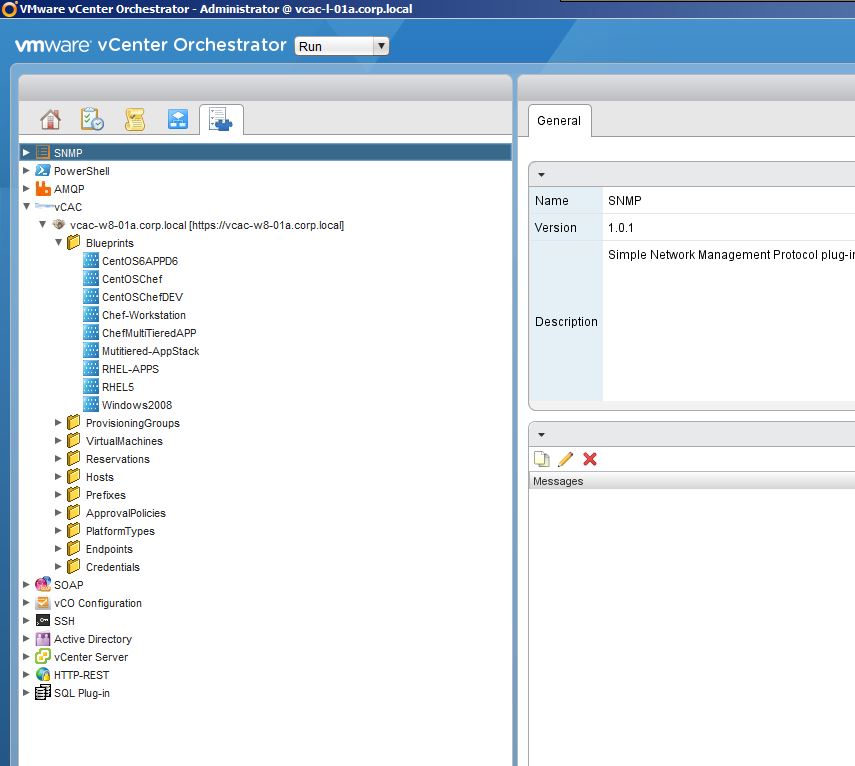The height and width of the screenshot is (766, 855).
Task: Open the Run mode dropdown
Action: coord(342,46)
